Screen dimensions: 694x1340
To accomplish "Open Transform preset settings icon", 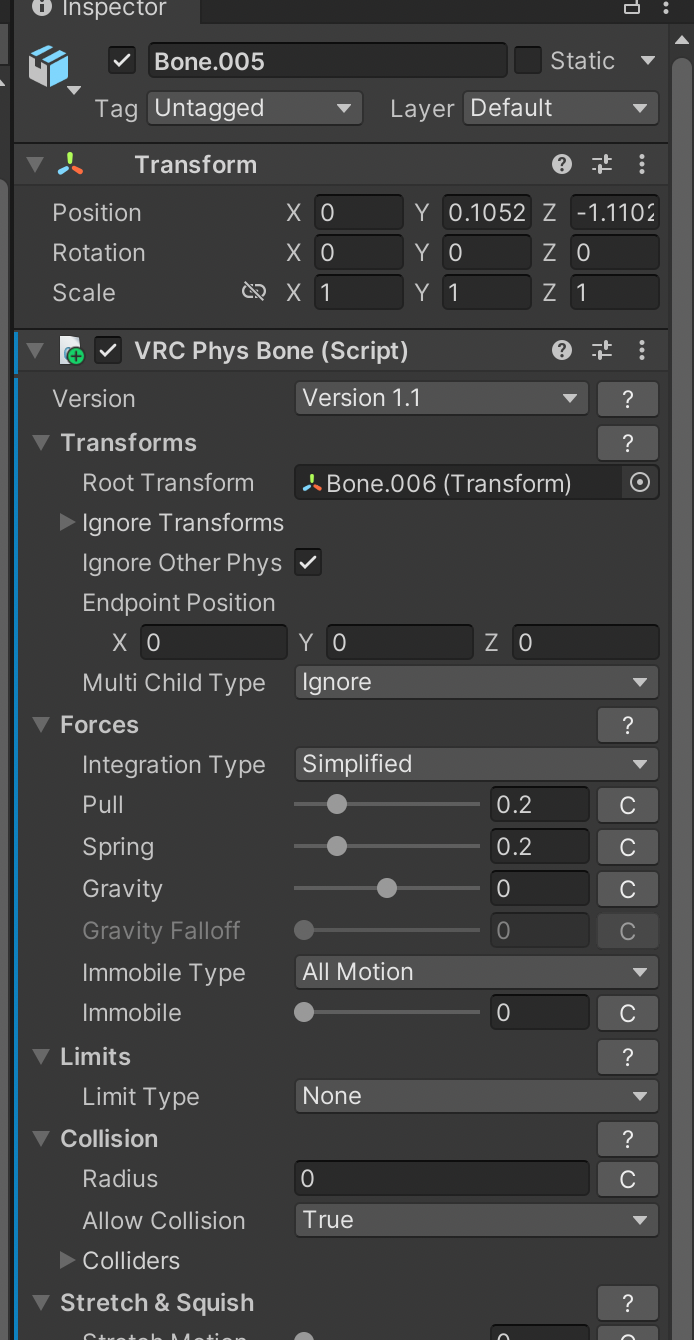I will [602, 165].
